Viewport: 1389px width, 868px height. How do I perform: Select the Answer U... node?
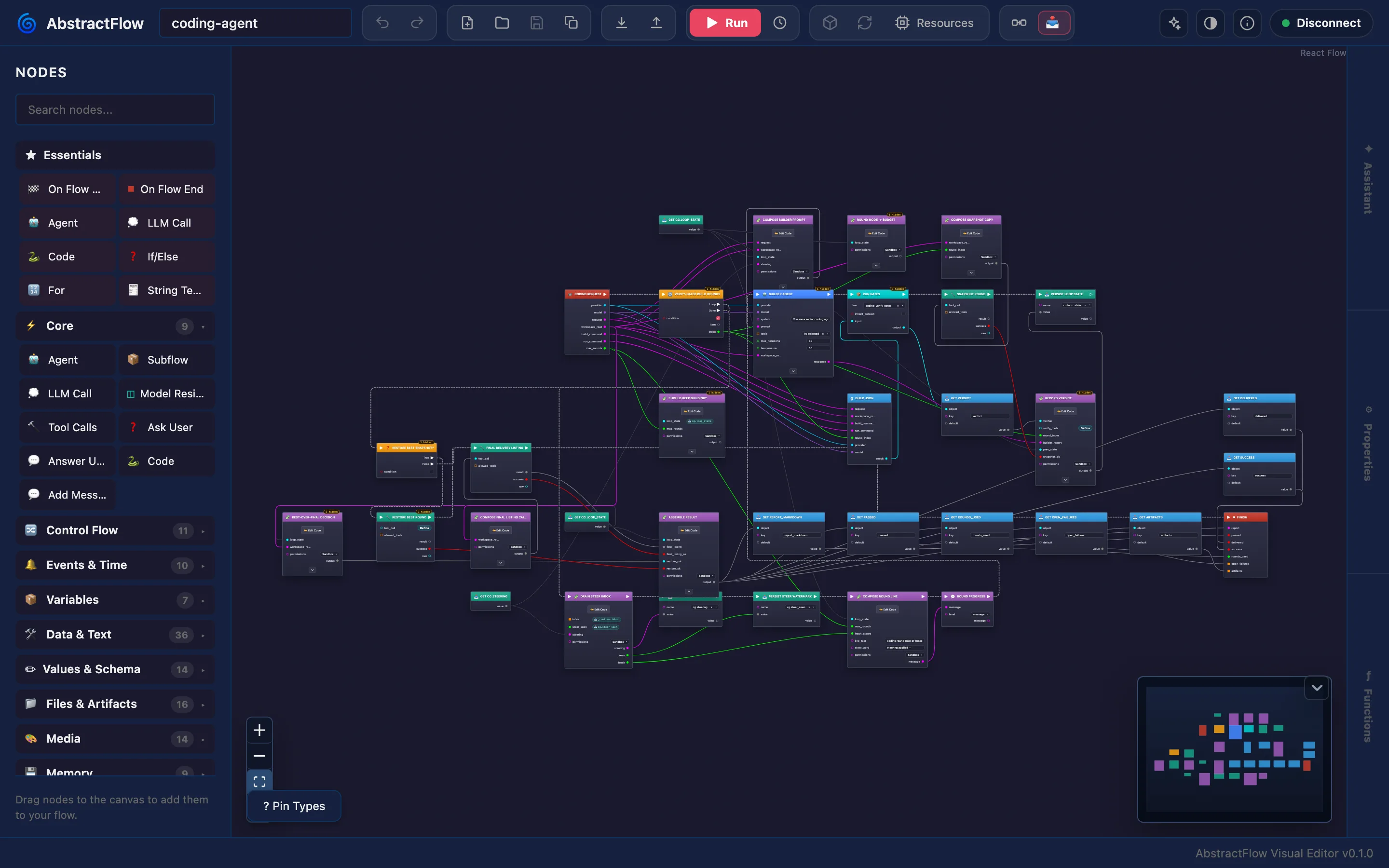[68, 461]
